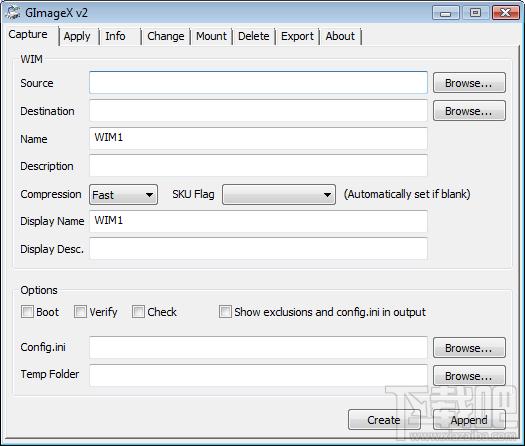This screenshot has height=446, width=525.
Task: Expand the SKU Flag dropdown
Action: point(279,195)
